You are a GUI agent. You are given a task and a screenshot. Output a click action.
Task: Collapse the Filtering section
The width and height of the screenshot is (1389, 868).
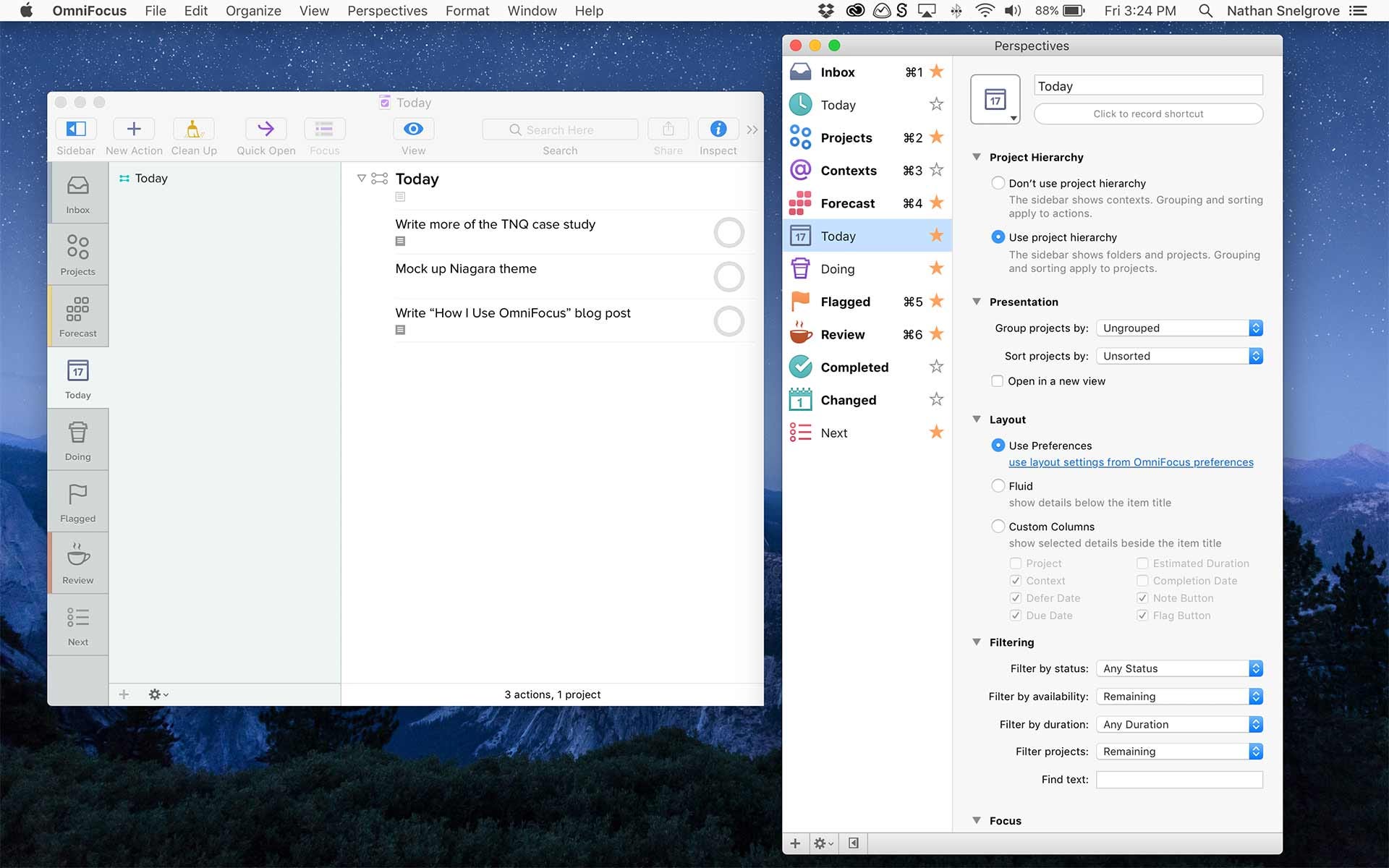pyautogui.click(x=977, y=642)
